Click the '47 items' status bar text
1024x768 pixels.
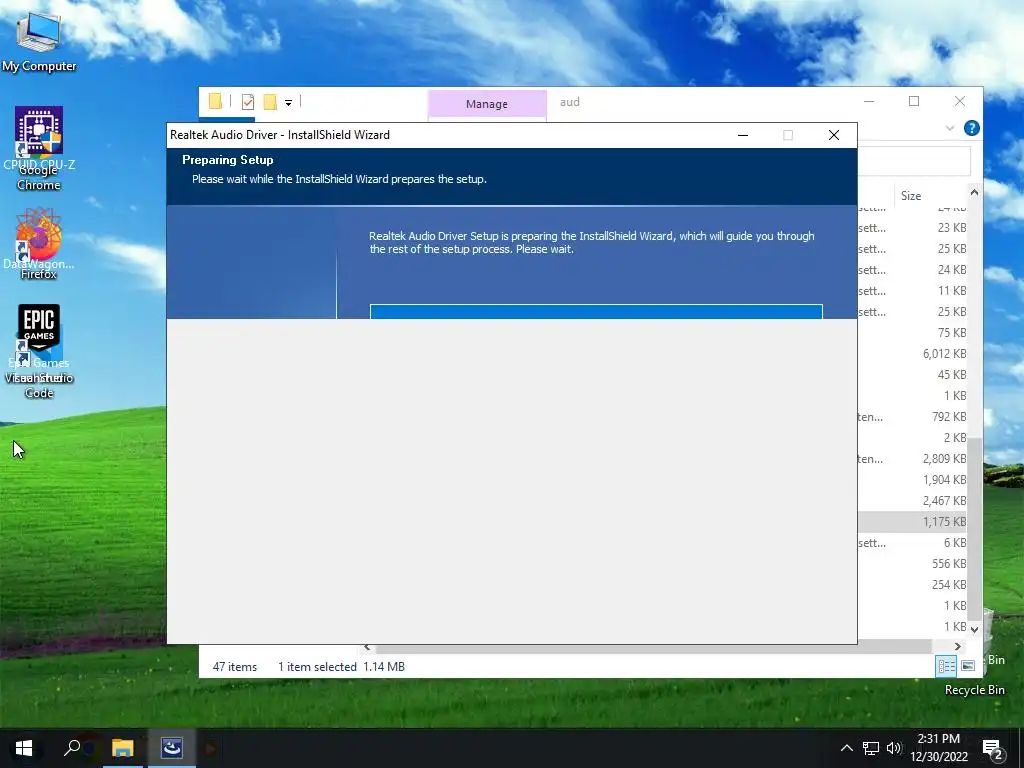pyautogui.click(x=235, y=667)
